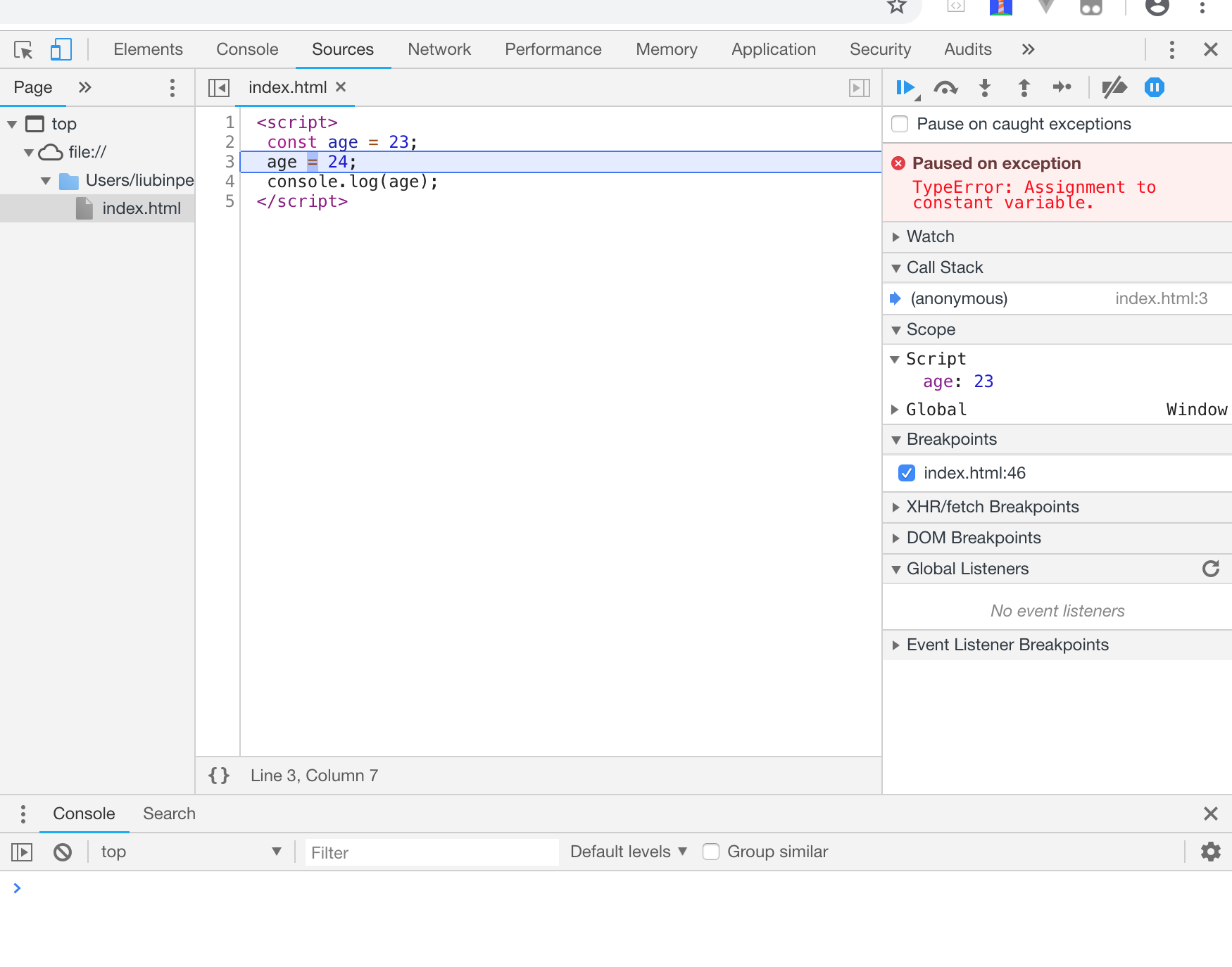Image resolution: width=1232 pixels, height=967 pixels.
Task: Open the navigator pane options menu
Action: point(172,88)
